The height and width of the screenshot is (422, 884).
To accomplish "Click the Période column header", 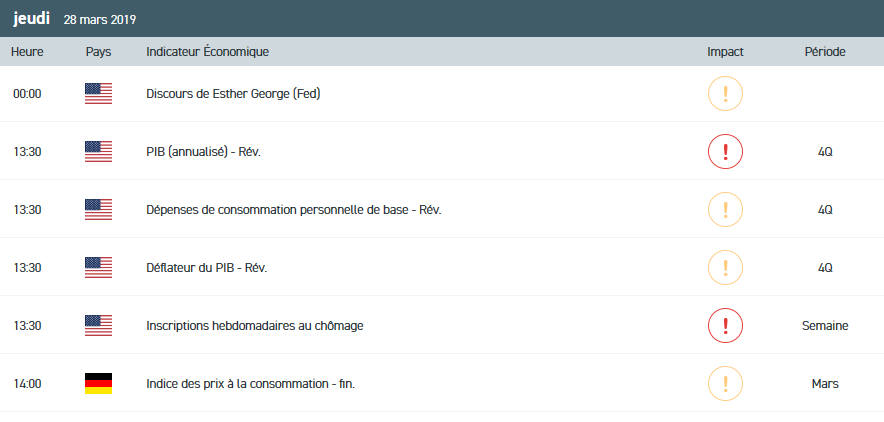I will (825, 51).
